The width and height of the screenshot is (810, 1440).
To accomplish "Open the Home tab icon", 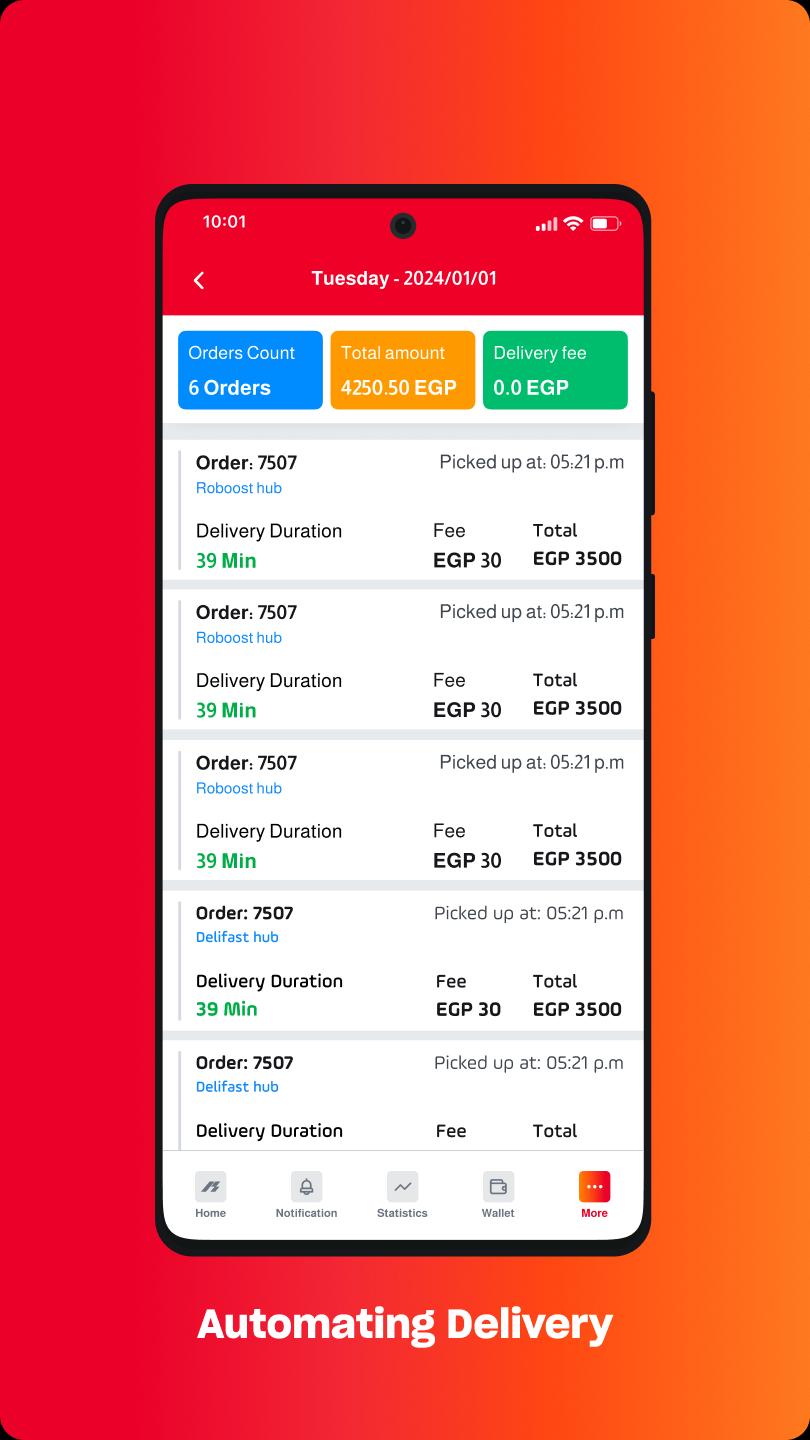I will [210, 1187].
